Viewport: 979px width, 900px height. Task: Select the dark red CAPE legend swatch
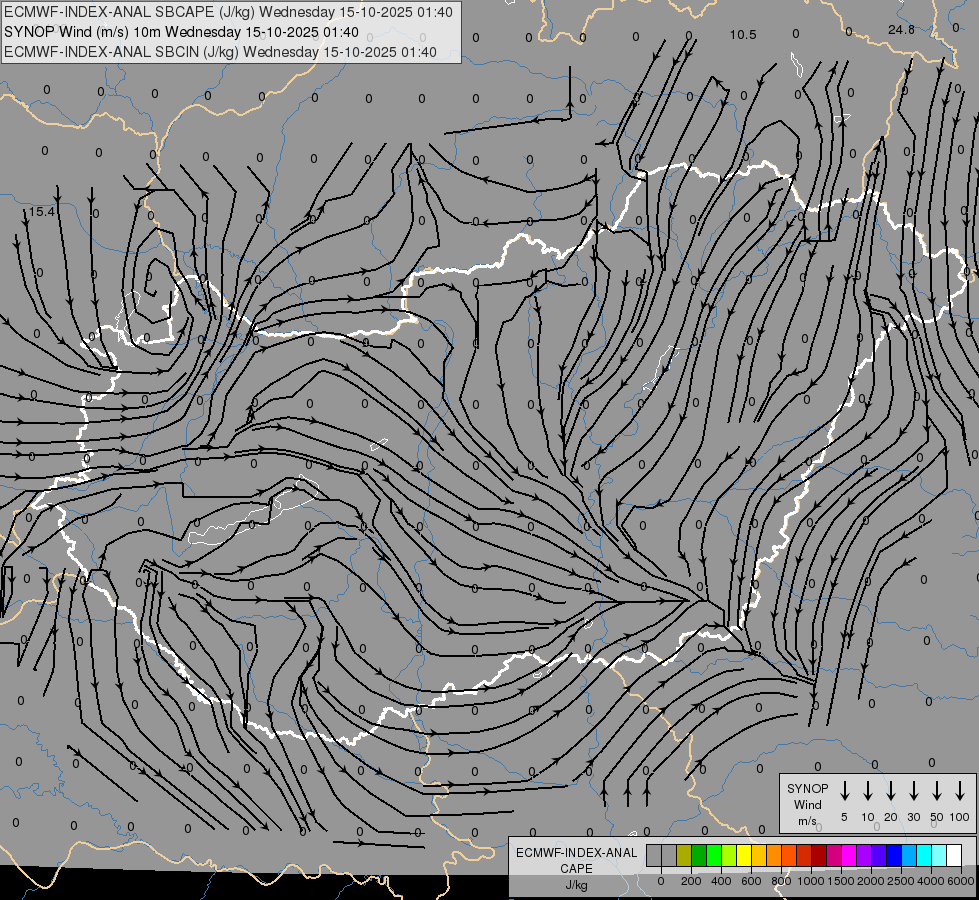819,855
